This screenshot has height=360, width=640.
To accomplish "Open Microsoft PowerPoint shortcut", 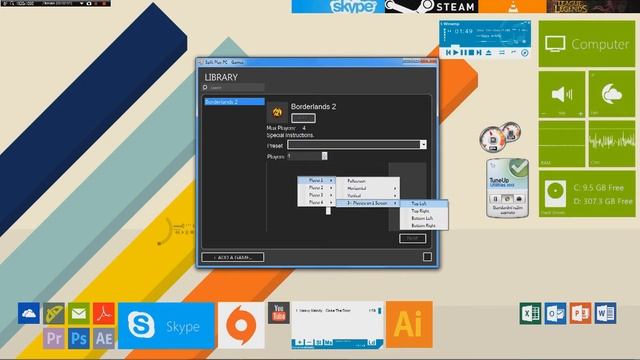I will point(580,313).
